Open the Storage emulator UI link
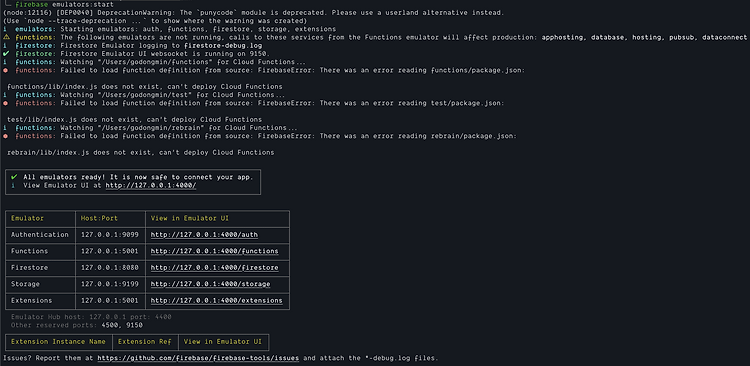Image resolution: width=750 pixels, height=366 pixels. pos(210,284)
